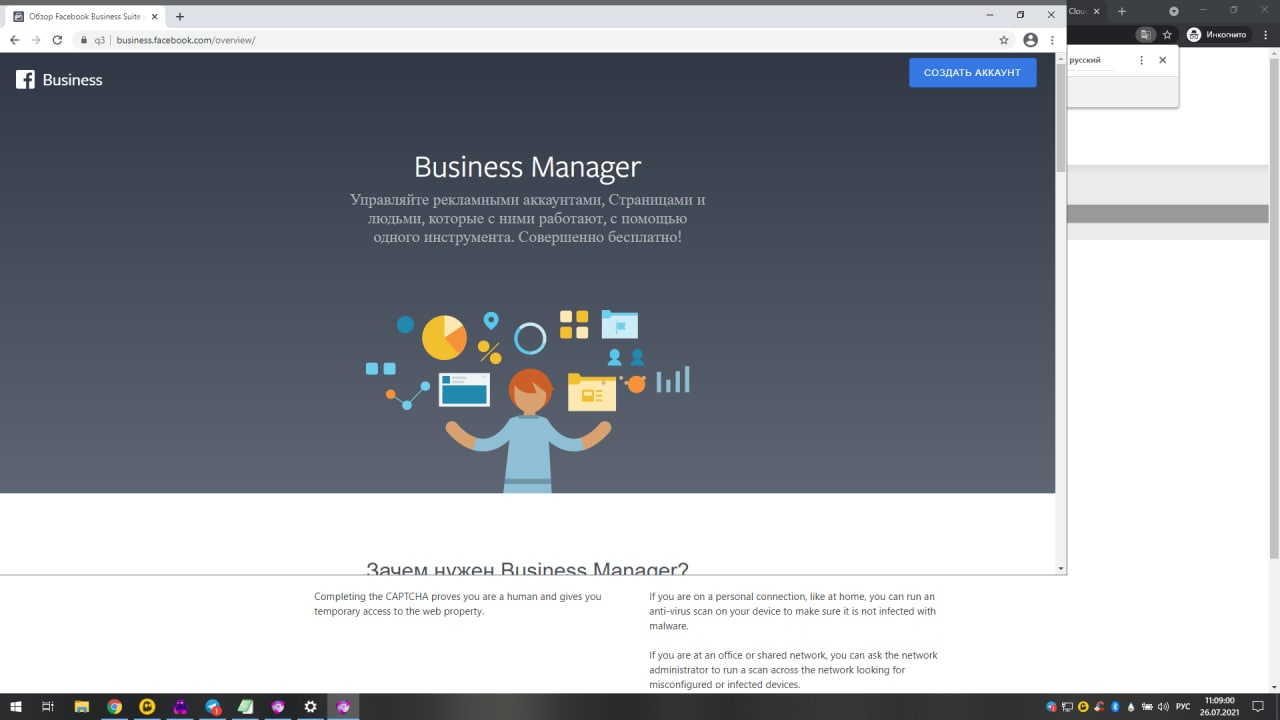Select the Обзор Facebook Business Suite tab

pos(85,16)
